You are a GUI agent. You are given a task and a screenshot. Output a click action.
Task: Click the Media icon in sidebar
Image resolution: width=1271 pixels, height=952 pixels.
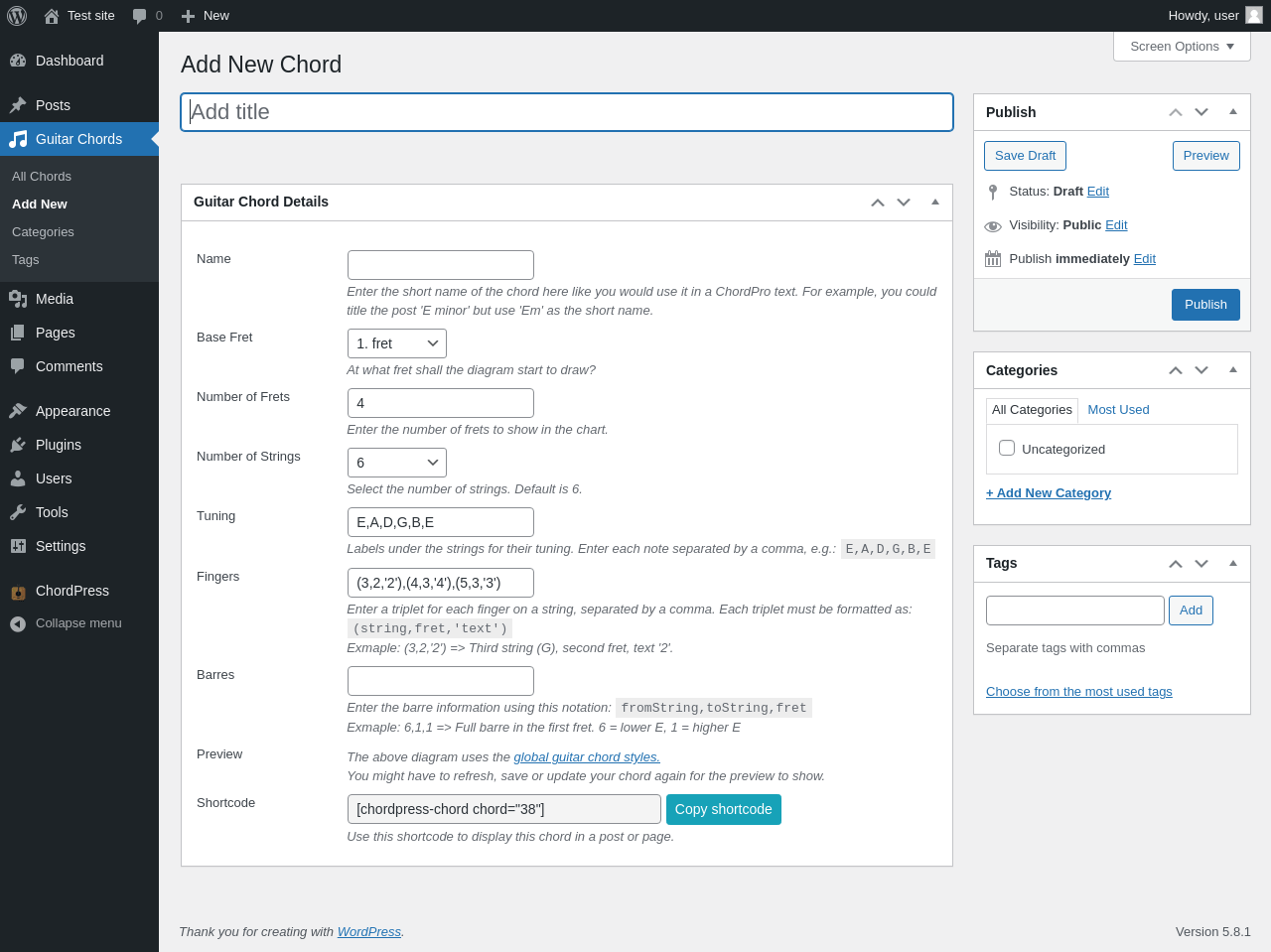tap(18, 299)
